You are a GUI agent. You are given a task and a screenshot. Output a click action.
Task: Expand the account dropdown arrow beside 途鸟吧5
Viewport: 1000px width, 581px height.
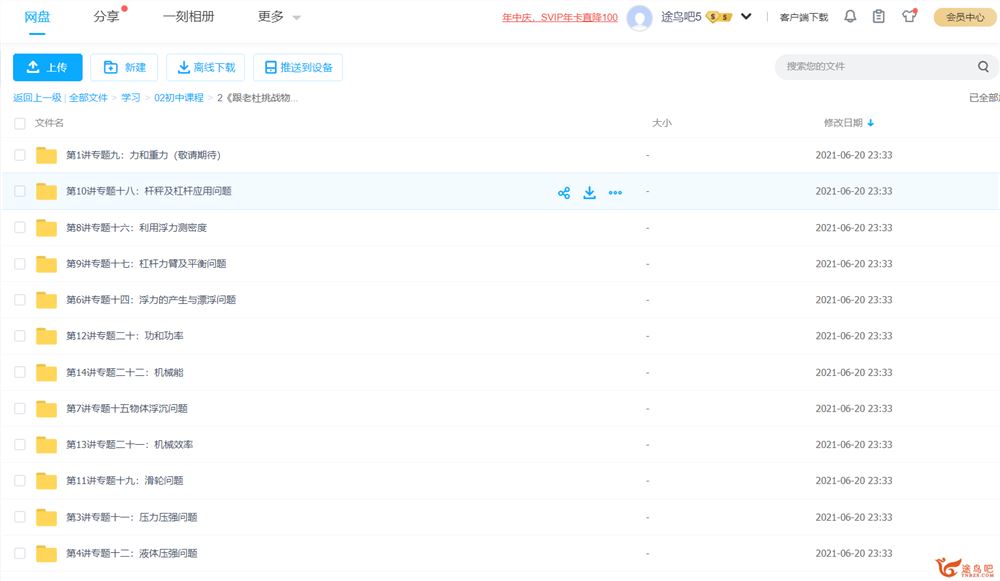(x=746, y=17)
